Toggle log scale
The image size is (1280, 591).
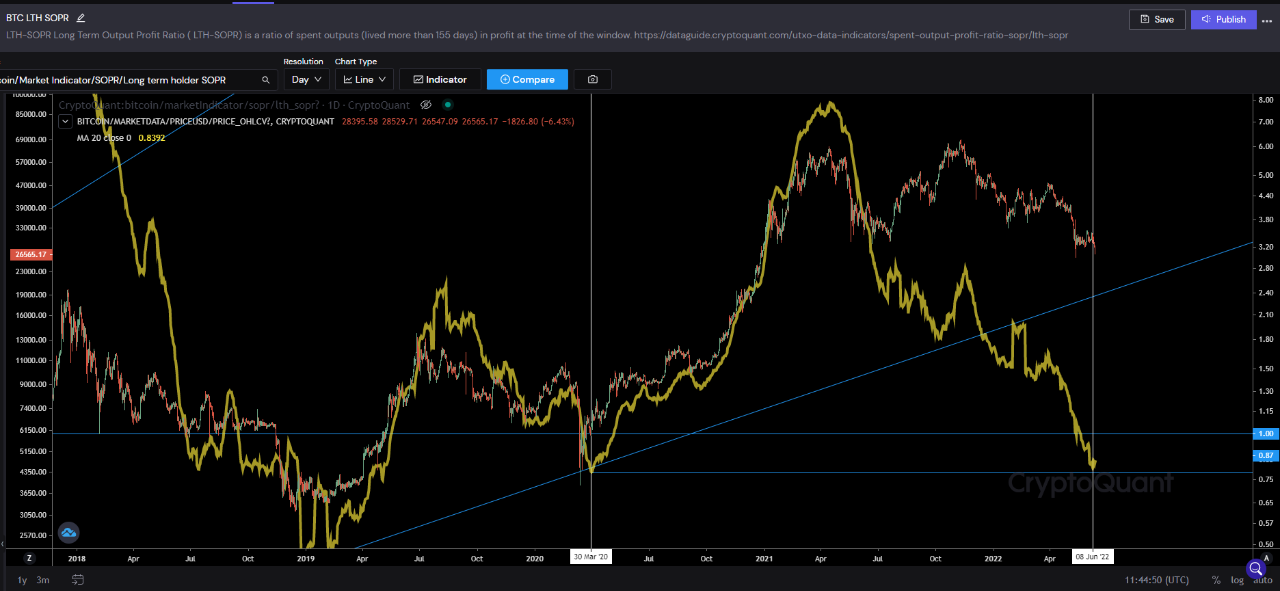click(1237, 580)
